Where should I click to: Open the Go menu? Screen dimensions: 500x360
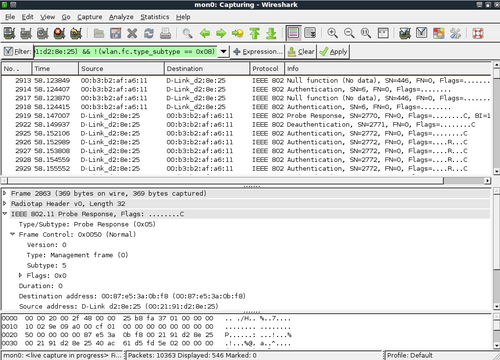[x=66, y=17]
